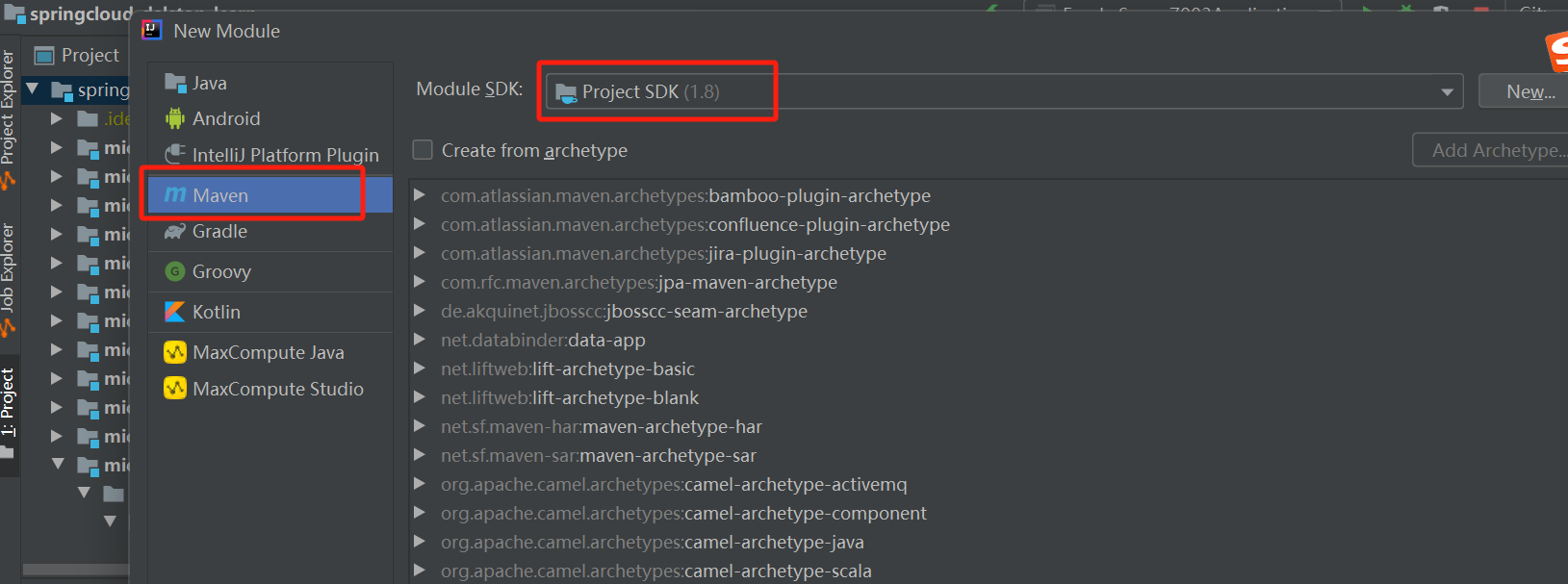Expand camel-archetype-scala entry
Screen dimensions: 1568x584
420,571
